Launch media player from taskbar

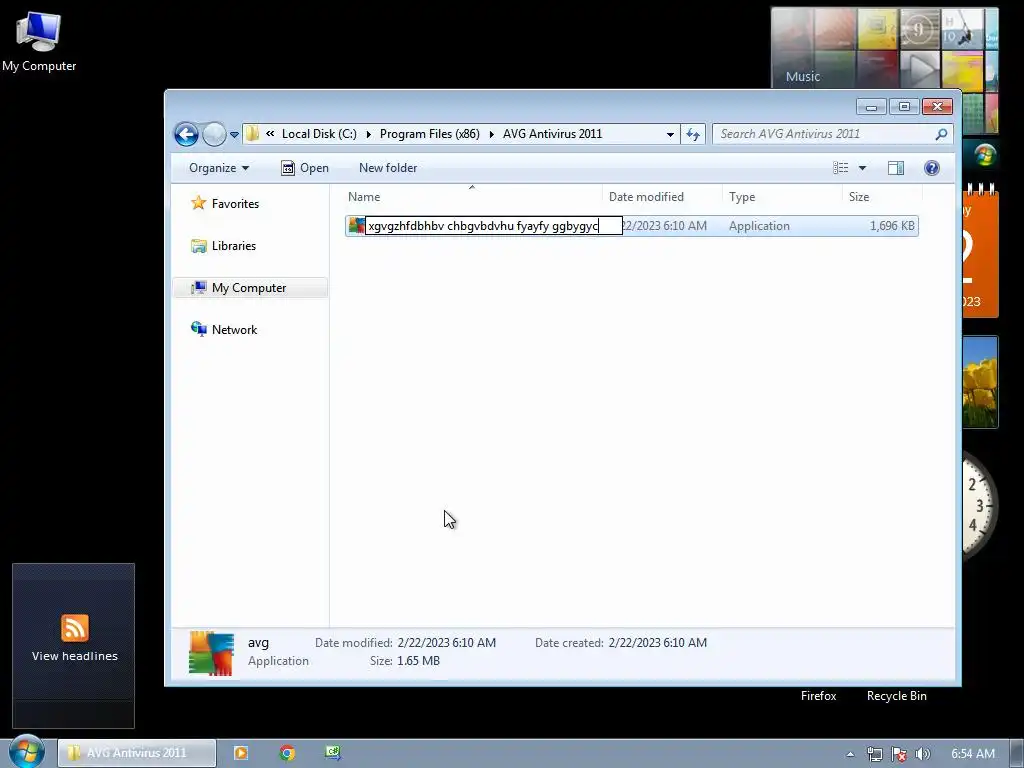[x=240, y=753]
